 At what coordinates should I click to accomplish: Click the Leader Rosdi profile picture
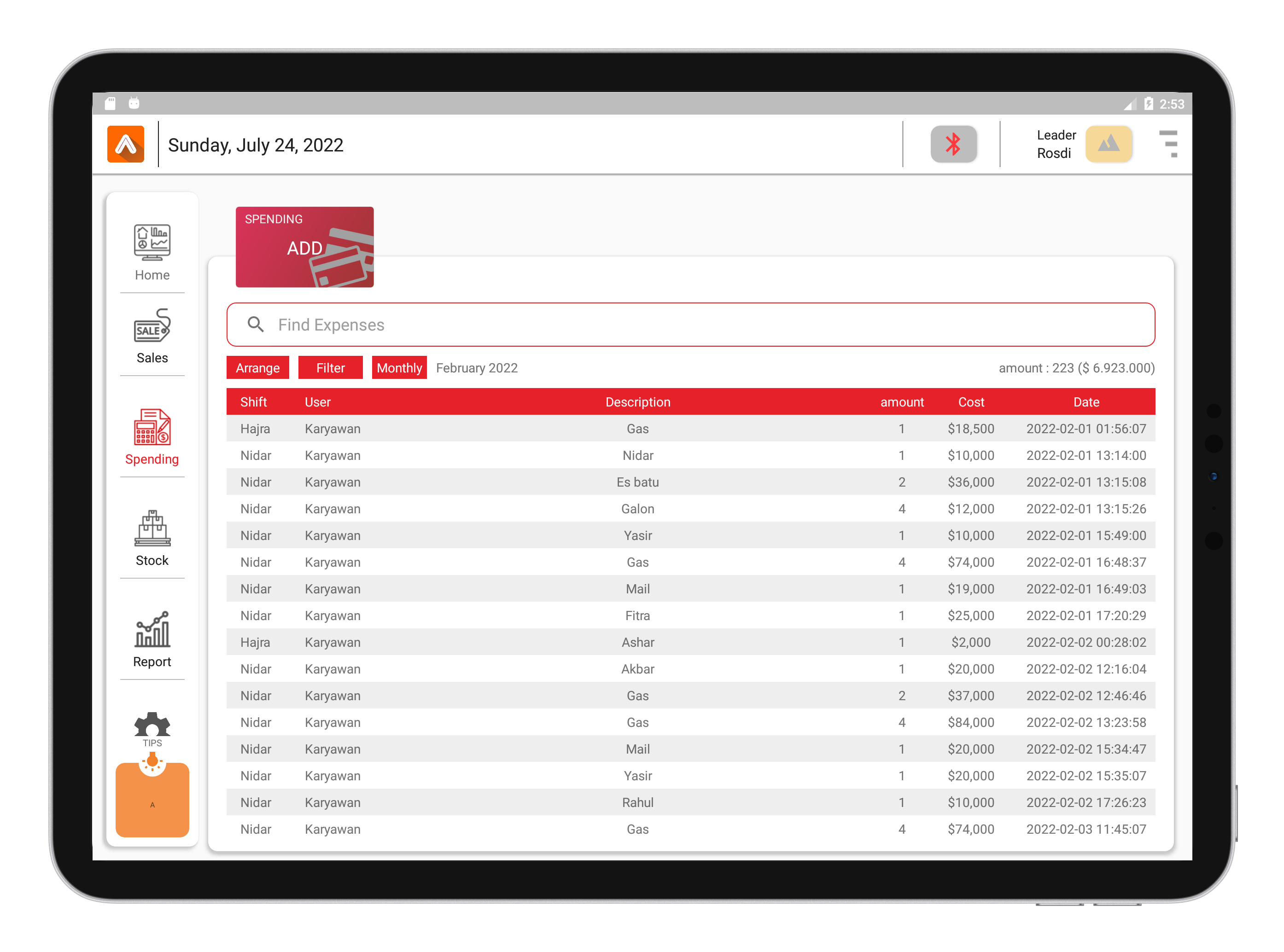(x=1108, y=144)
